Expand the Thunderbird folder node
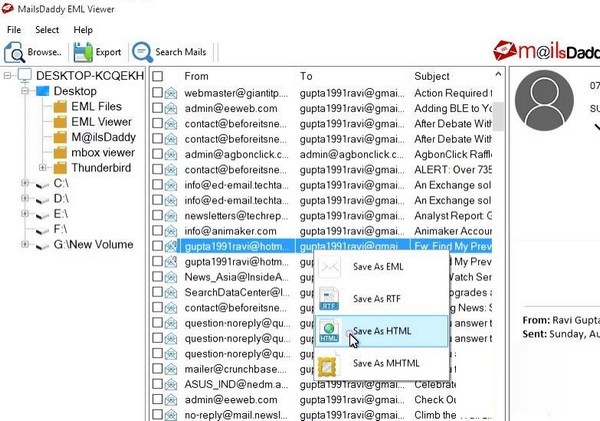Viewport: 600px width, 421px height. [42, 167]
